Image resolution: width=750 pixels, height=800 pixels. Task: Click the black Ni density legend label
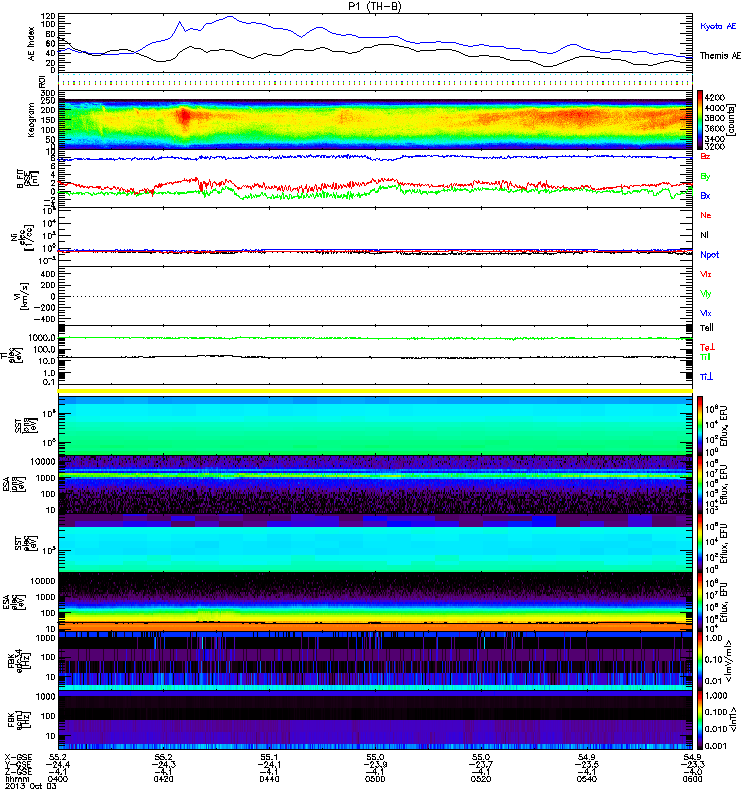[x=704, y=235]
